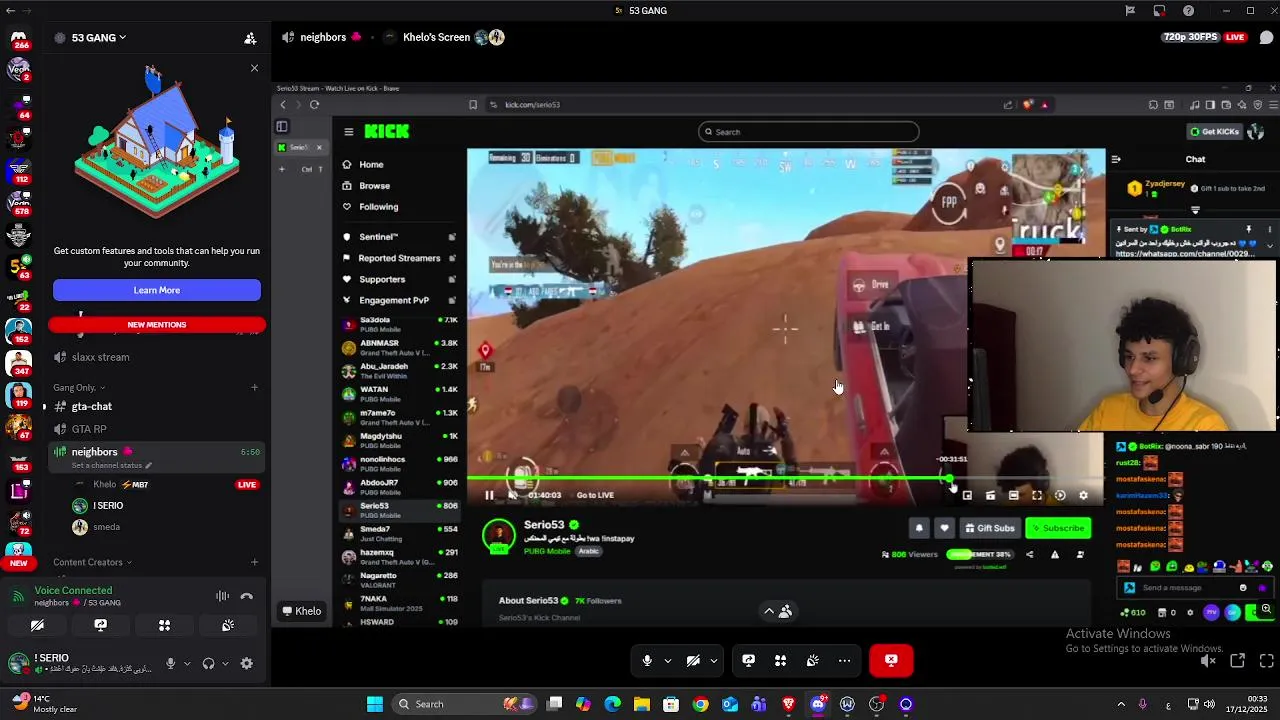This screenshot has height=720, width=1280.
Task: Show voice channel chat bubble icon
Action: 1266,38
